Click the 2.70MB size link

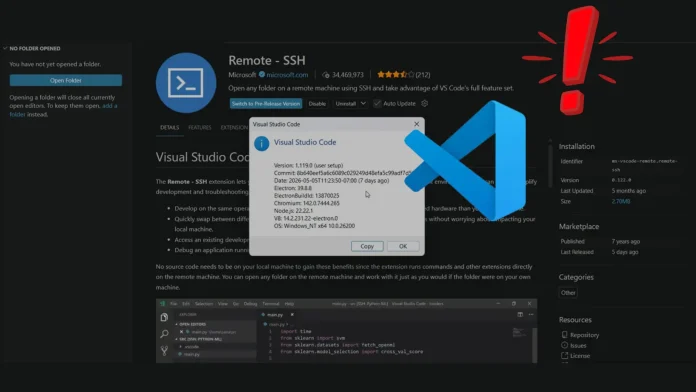(x=621, y=201)
